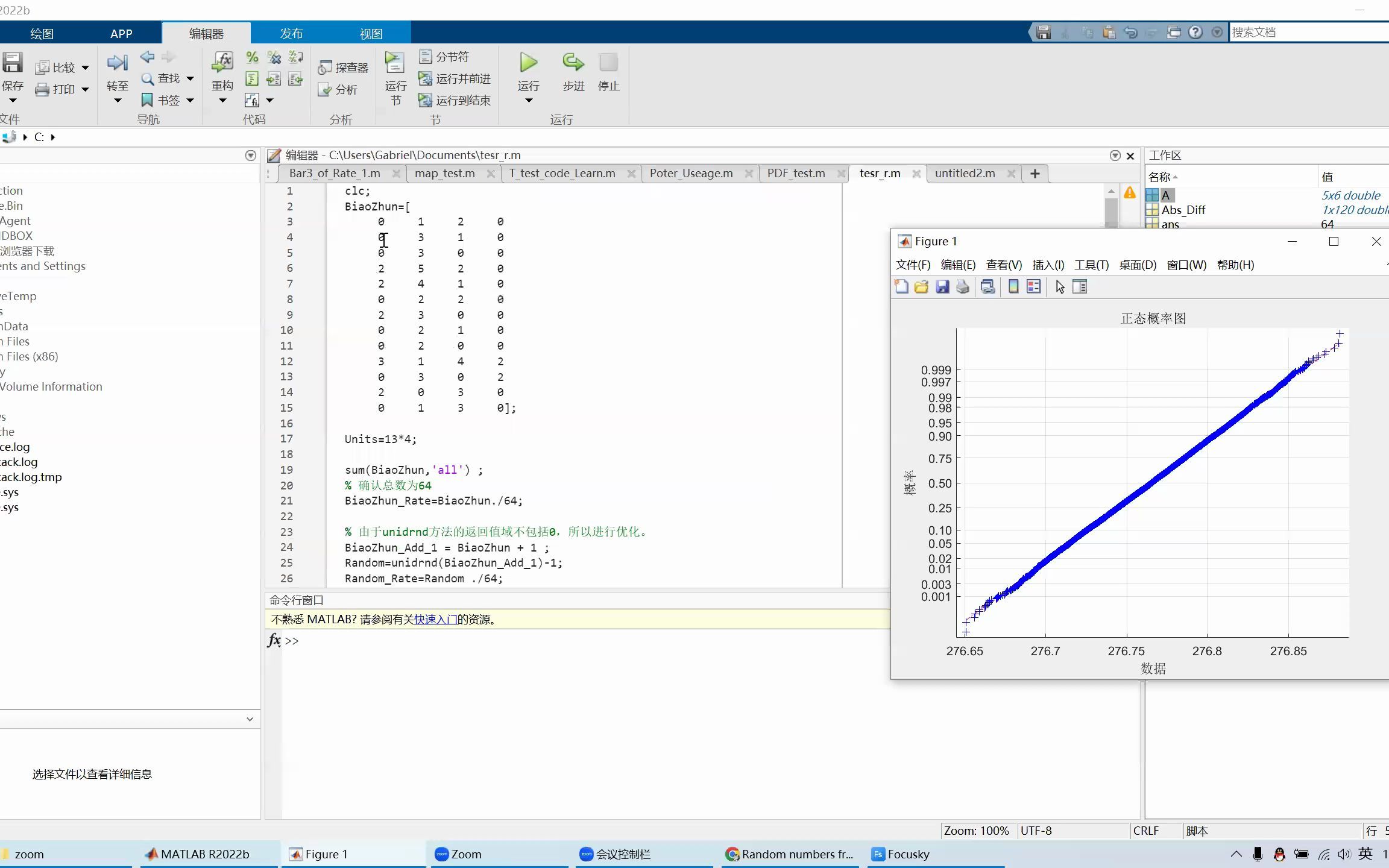Open Chrome Random numbers taskbar item
This screenshot has width=1389, height=868.
tap(790, 854)
